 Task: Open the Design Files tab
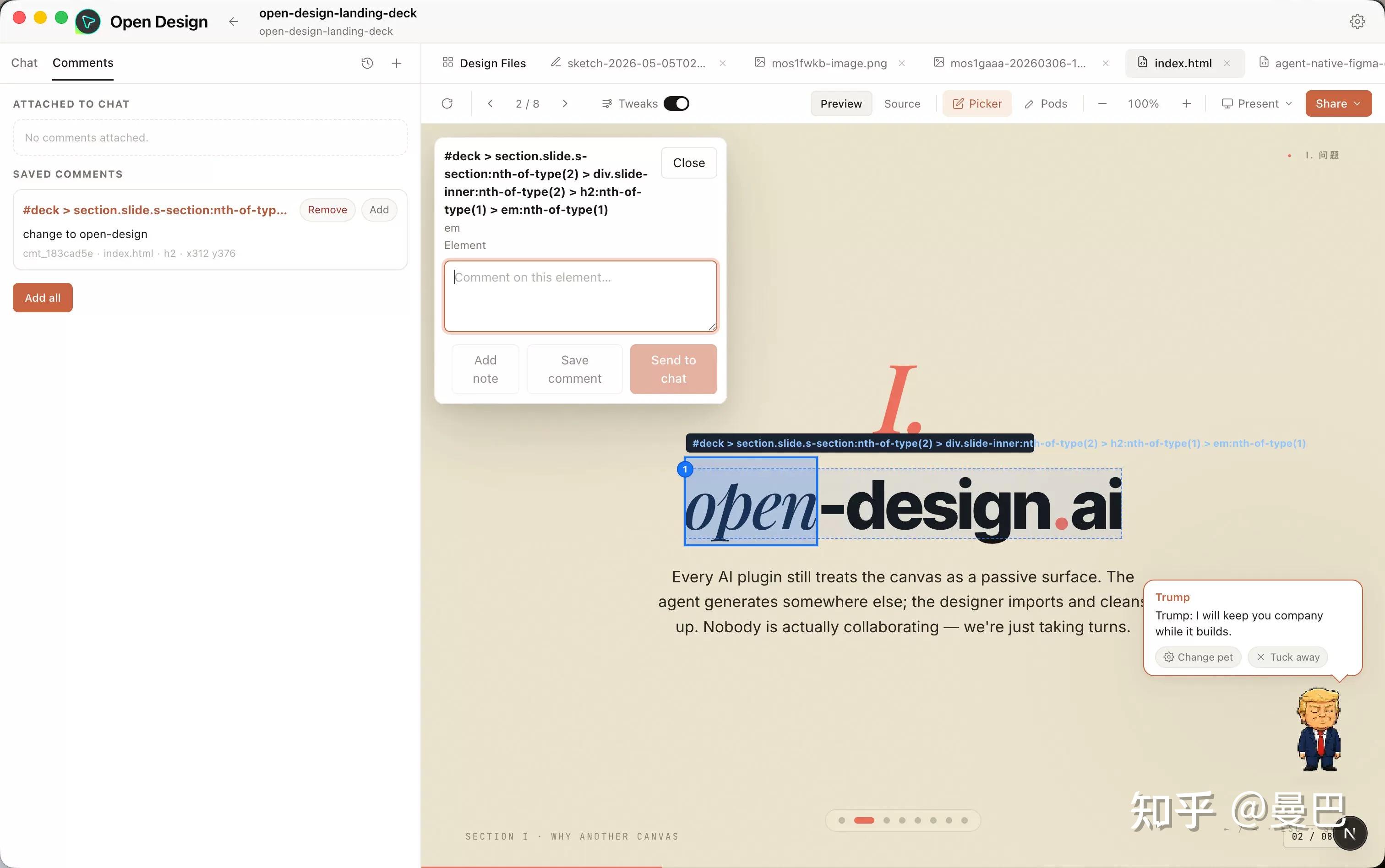pos(485,63)
